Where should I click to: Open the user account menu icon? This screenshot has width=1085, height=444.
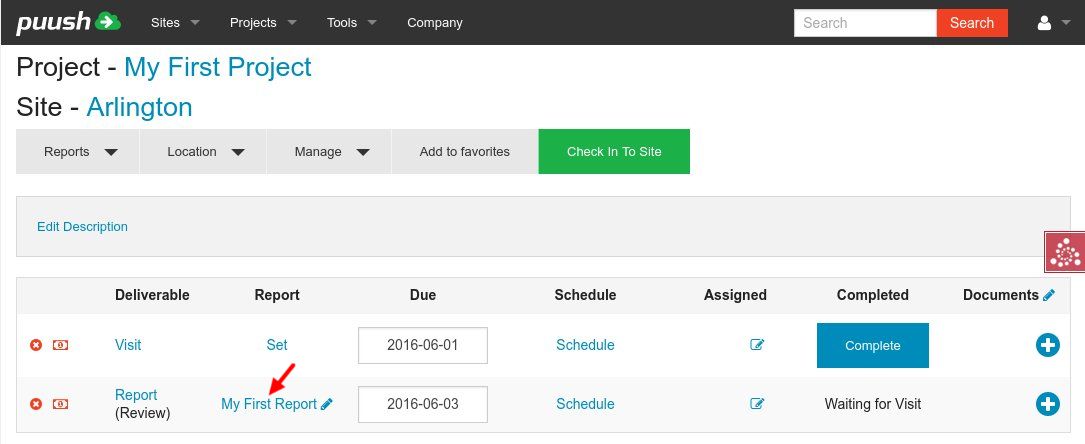pyautogui.click(x=1051, y=23)
